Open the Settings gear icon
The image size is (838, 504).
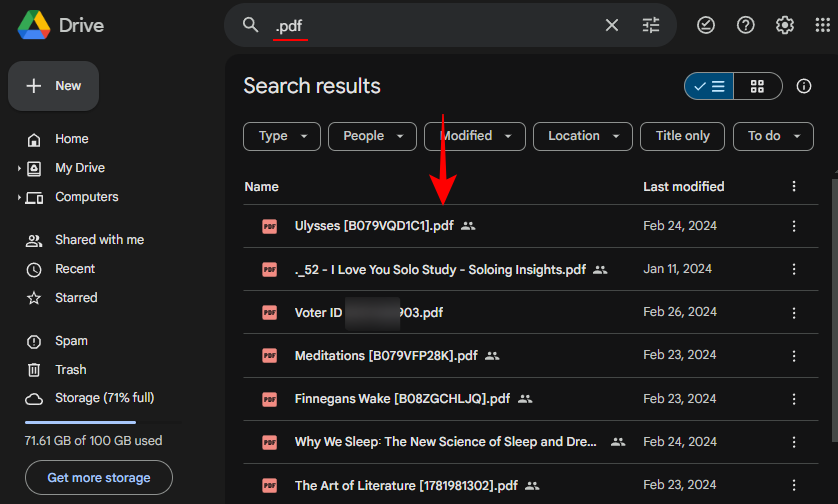(x=785, y=25)
